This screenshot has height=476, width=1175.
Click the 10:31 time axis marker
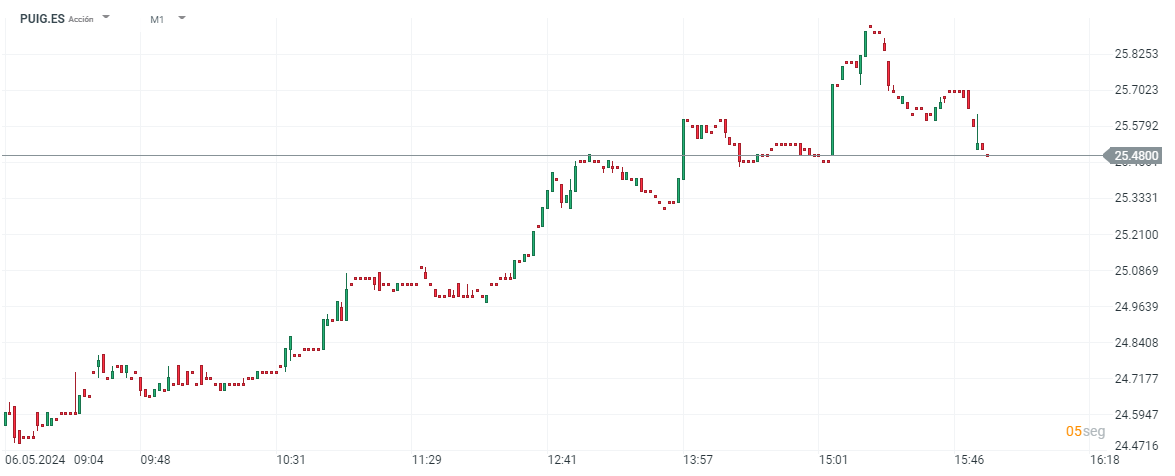pyautogui.click(x=290, y=460)
